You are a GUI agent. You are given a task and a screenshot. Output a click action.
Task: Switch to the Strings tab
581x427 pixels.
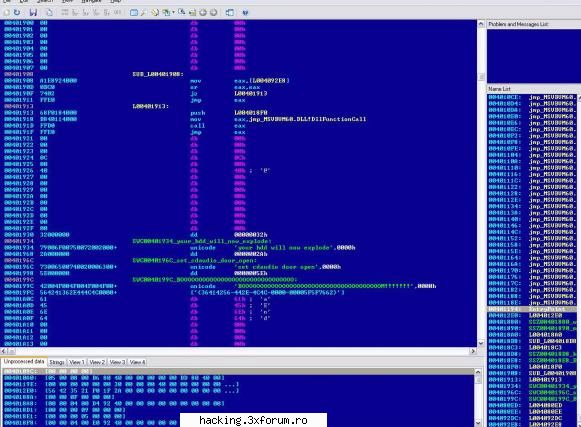57,362
